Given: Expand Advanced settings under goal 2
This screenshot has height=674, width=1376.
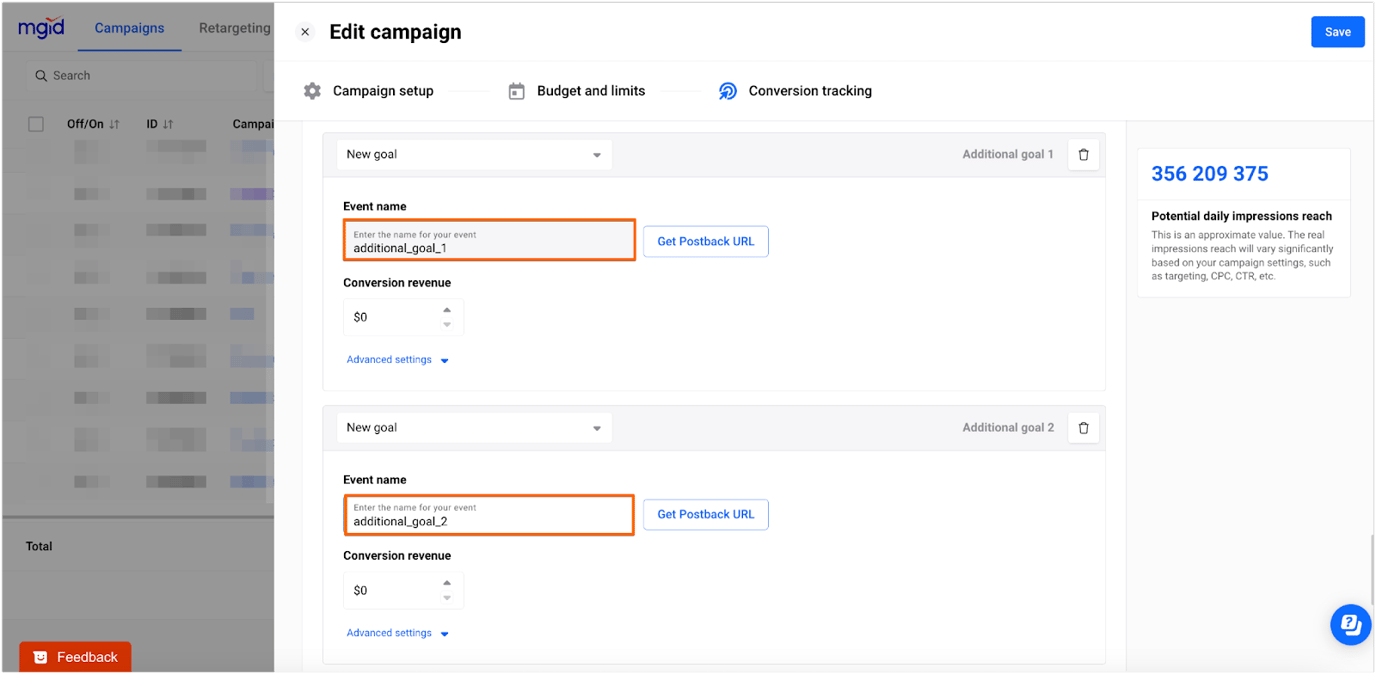Looking at the screenshot, I should [389, 632].
